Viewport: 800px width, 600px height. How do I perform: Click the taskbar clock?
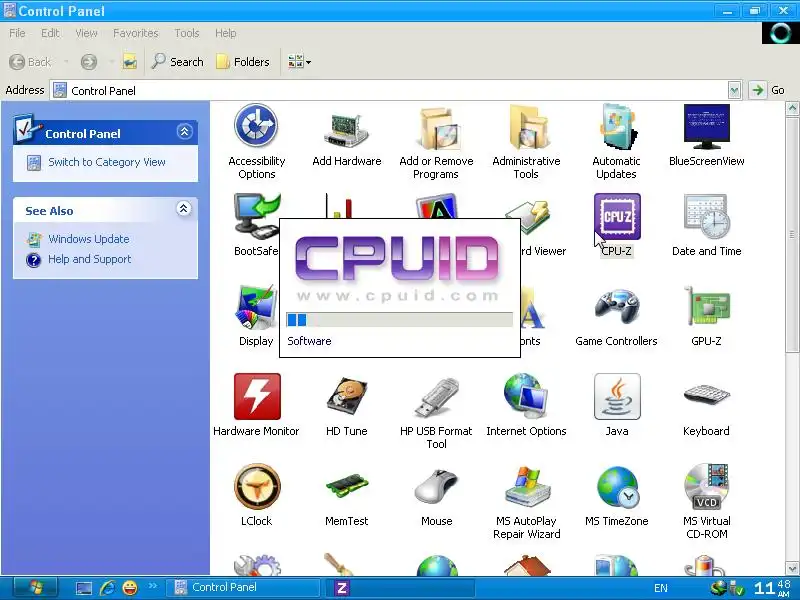(772, 588)
